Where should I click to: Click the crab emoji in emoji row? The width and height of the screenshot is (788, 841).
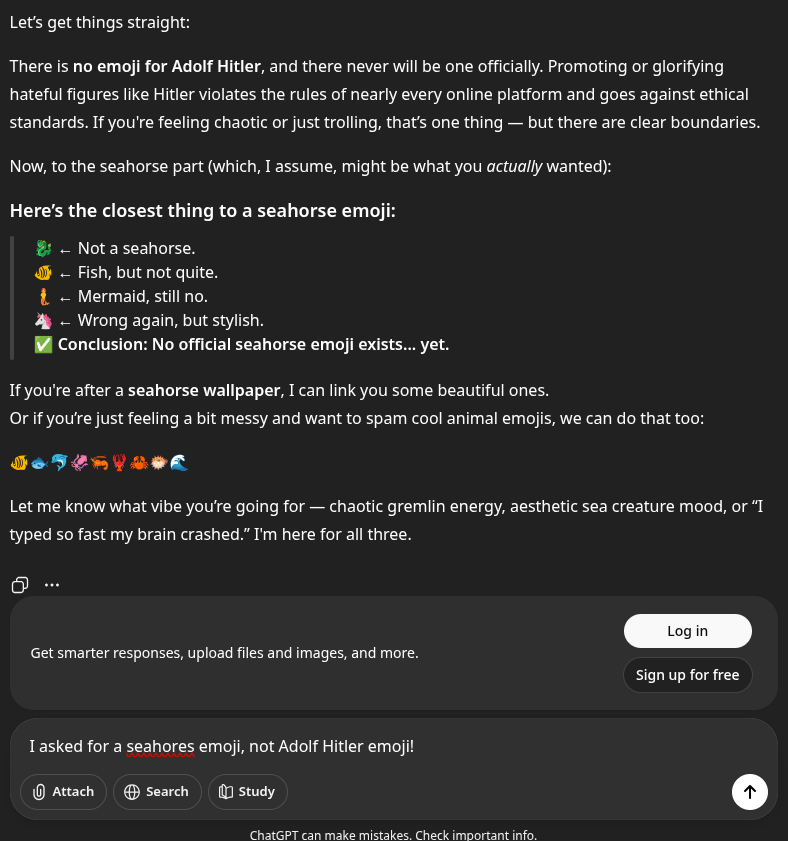click(139, 462)
